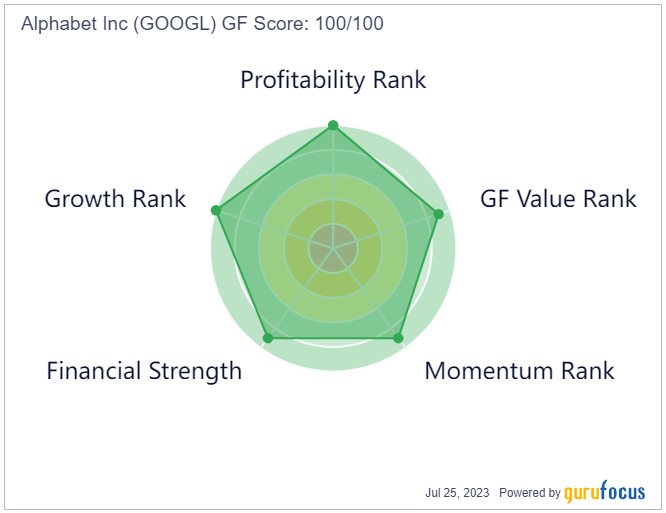
Task: Click the 100/100 score text
Action: coord(349,23)
